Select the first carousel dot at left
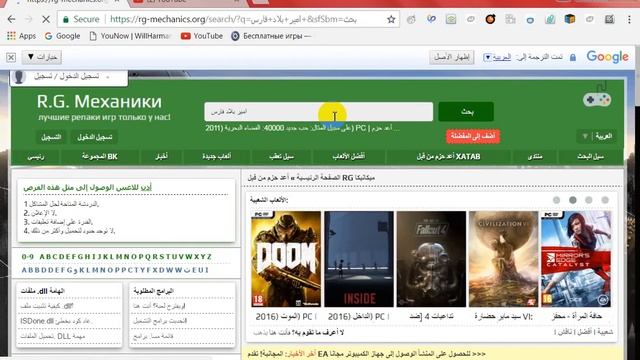 pos(556,200)
